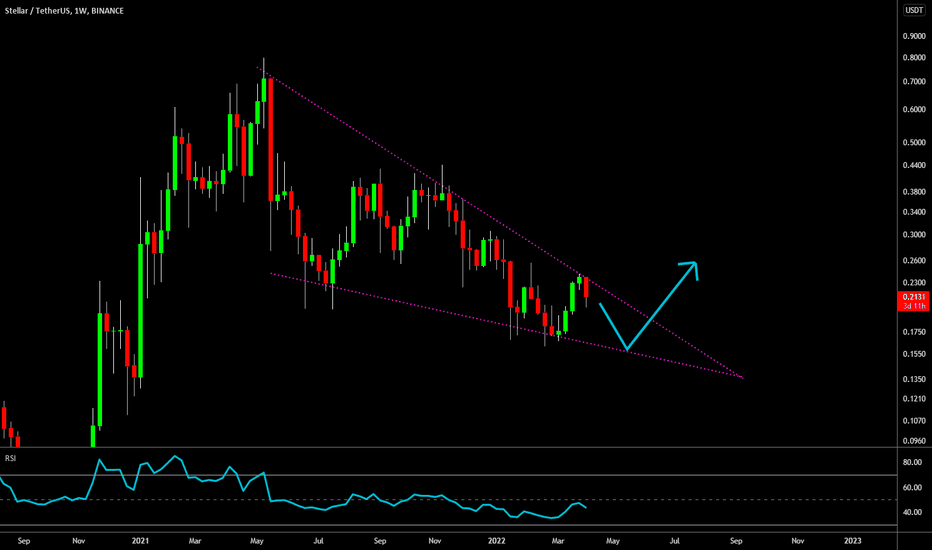Click the 0.7000 price axis label
Screen dimensions: 932x550
[914, 81]
